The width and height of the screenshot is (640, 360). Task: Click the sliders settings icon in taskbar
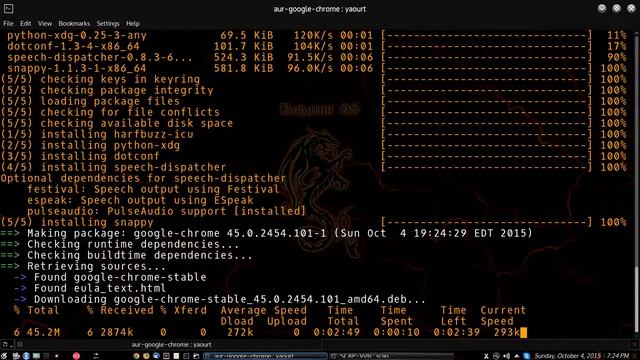point(96,356)
